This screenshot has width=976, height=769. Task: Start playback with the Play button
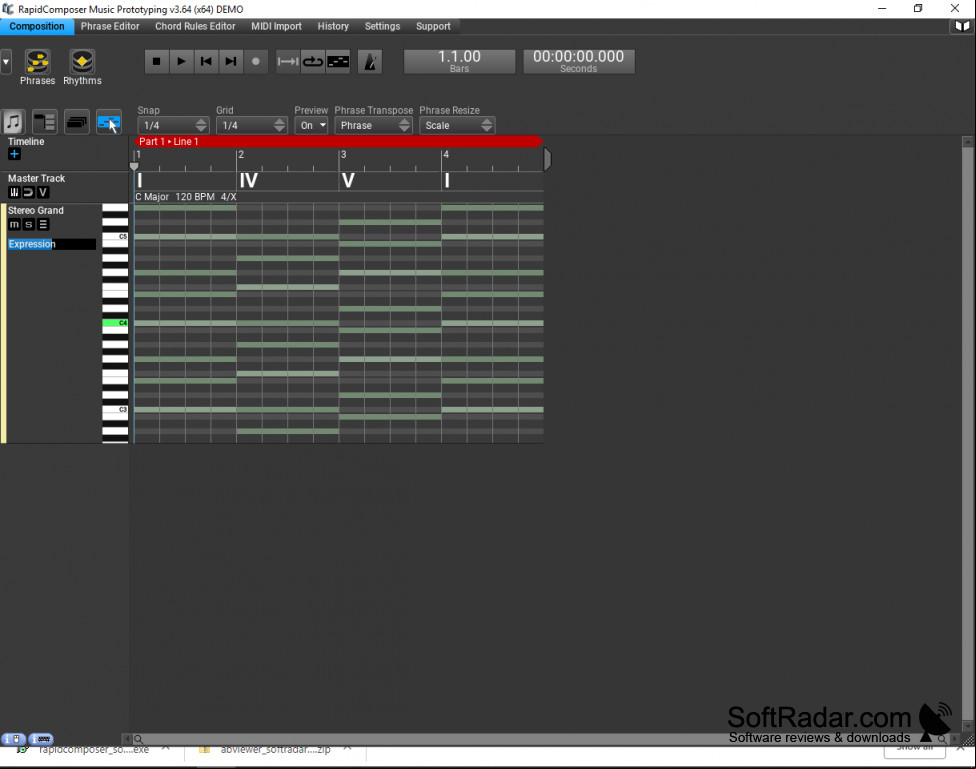coord(181,61)
